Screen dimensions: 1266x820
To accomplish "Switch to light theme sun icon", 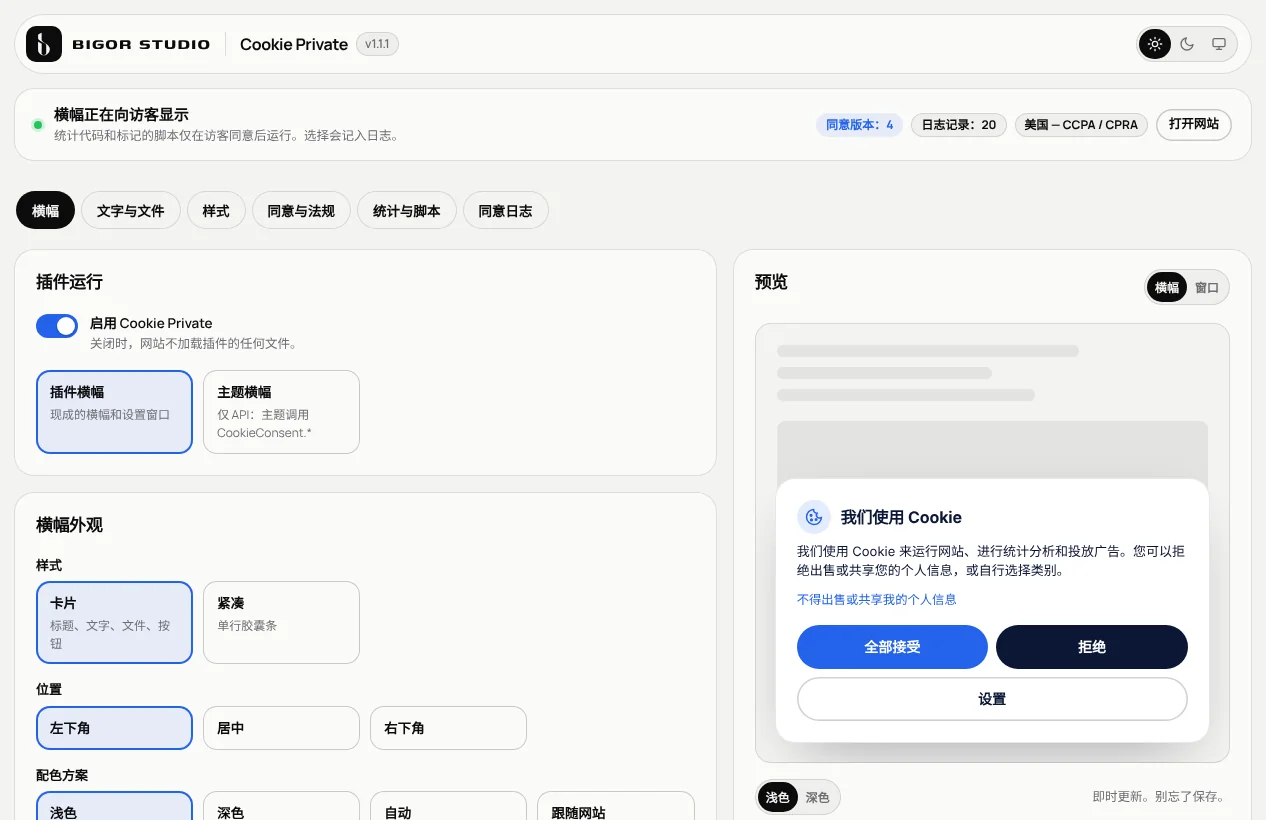I will pos(1155,44).
